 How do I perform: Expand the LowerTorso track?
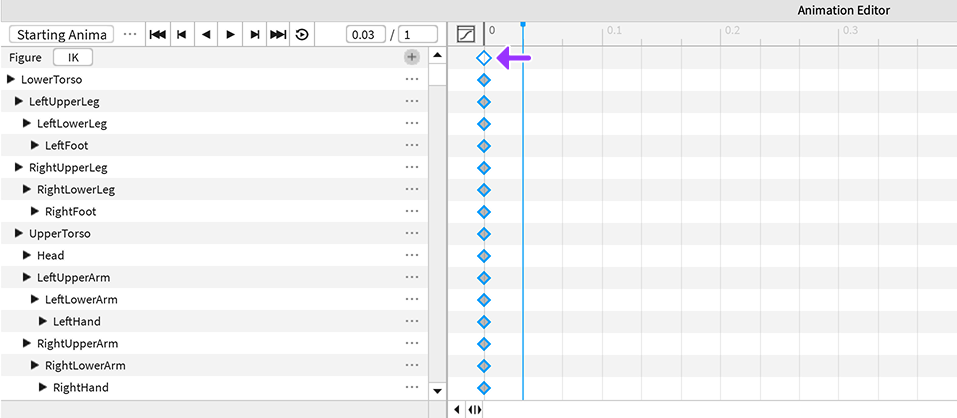click(10, 79)
